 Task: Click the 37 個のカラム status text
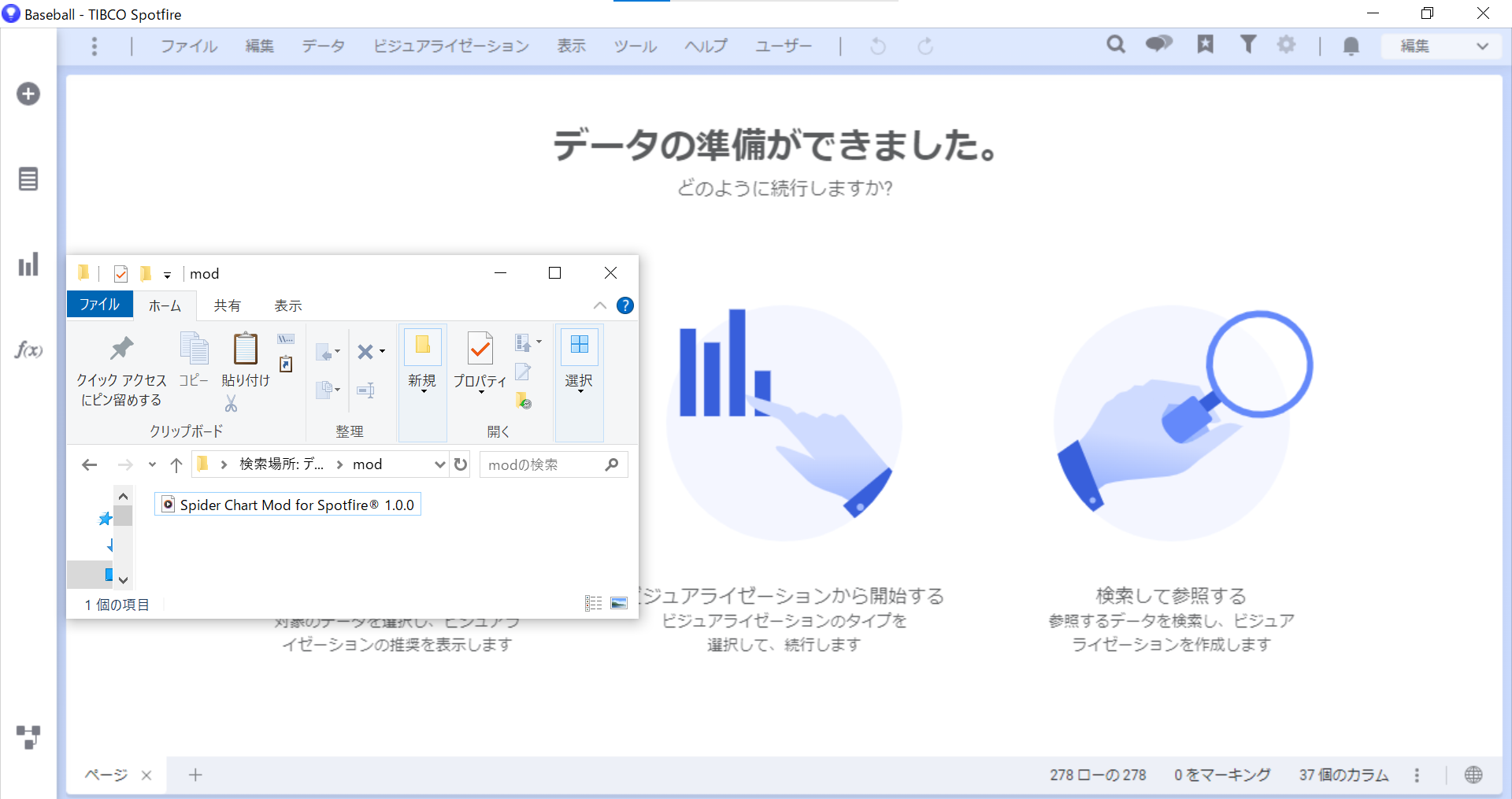1344,775
